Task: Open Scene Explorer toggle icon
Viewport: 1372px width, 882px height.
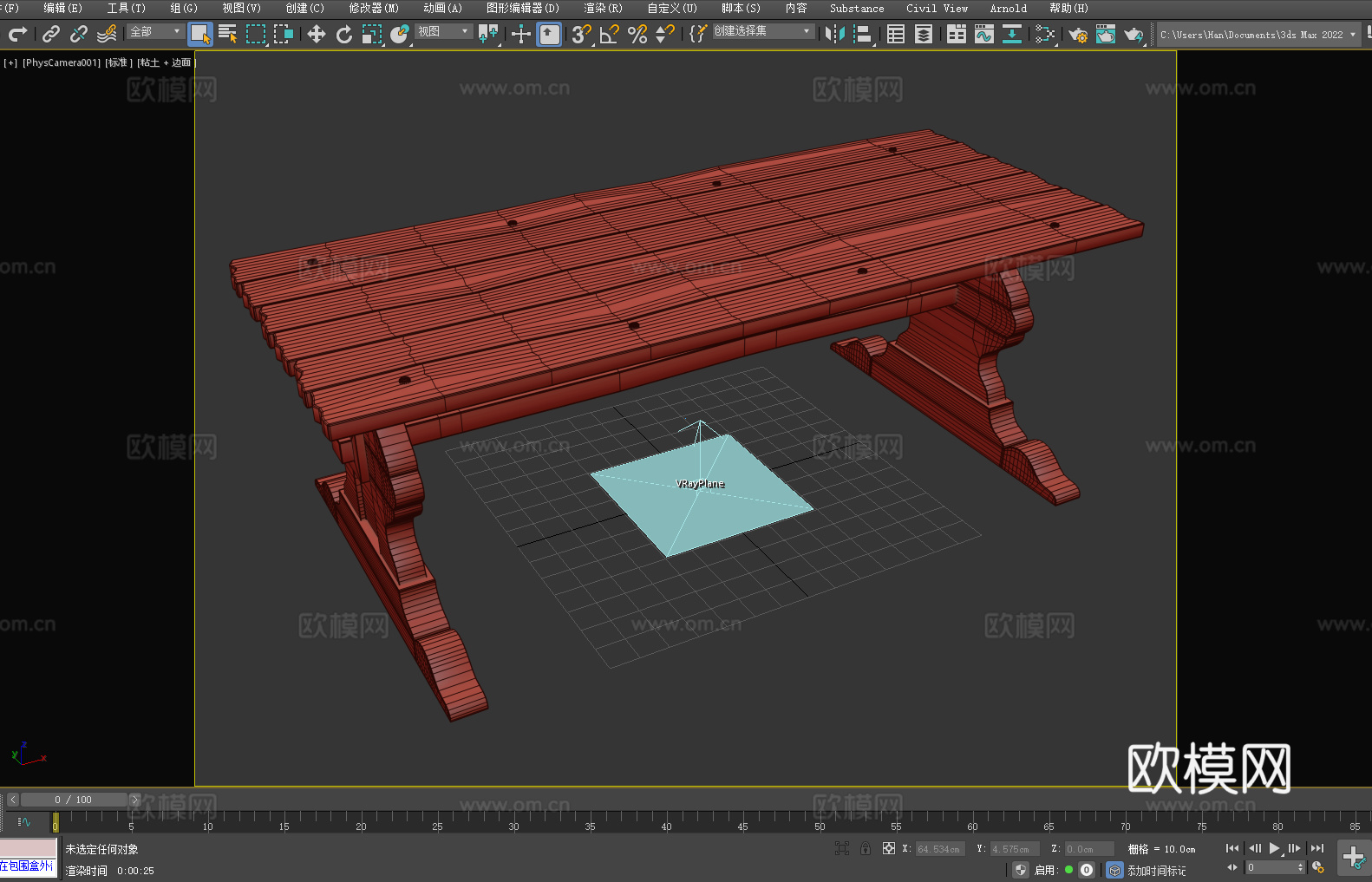Action: (x=896, y=34)
